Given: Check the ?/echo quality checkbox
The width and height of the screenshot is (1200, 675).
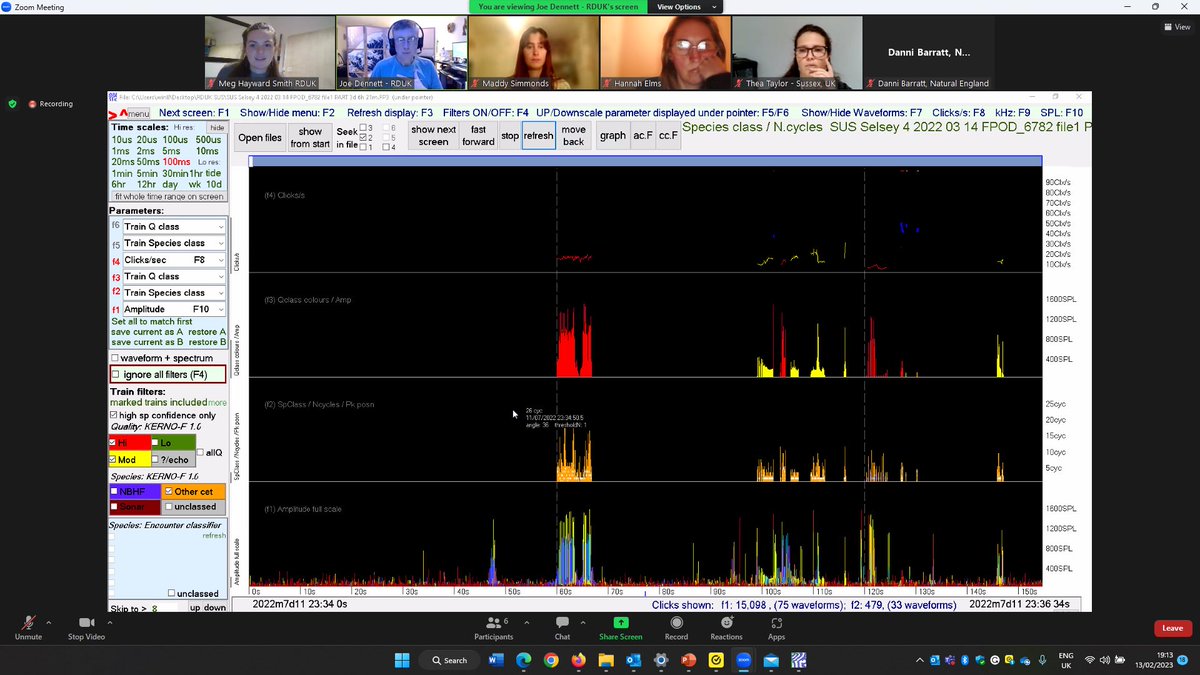Looking at the screenshot, I should tap(156, 459).
